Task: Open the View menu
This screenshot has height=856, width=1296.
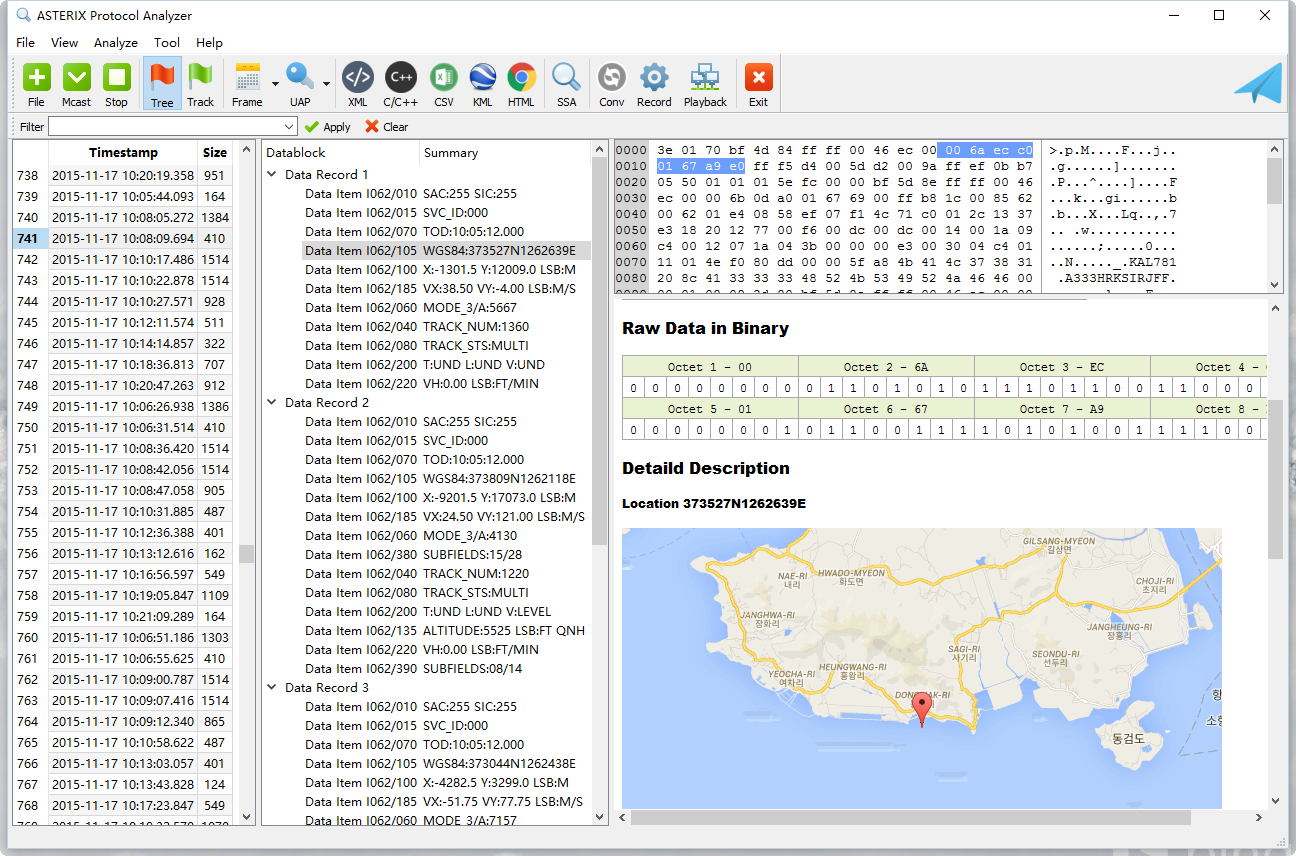Action: (65, 43)
